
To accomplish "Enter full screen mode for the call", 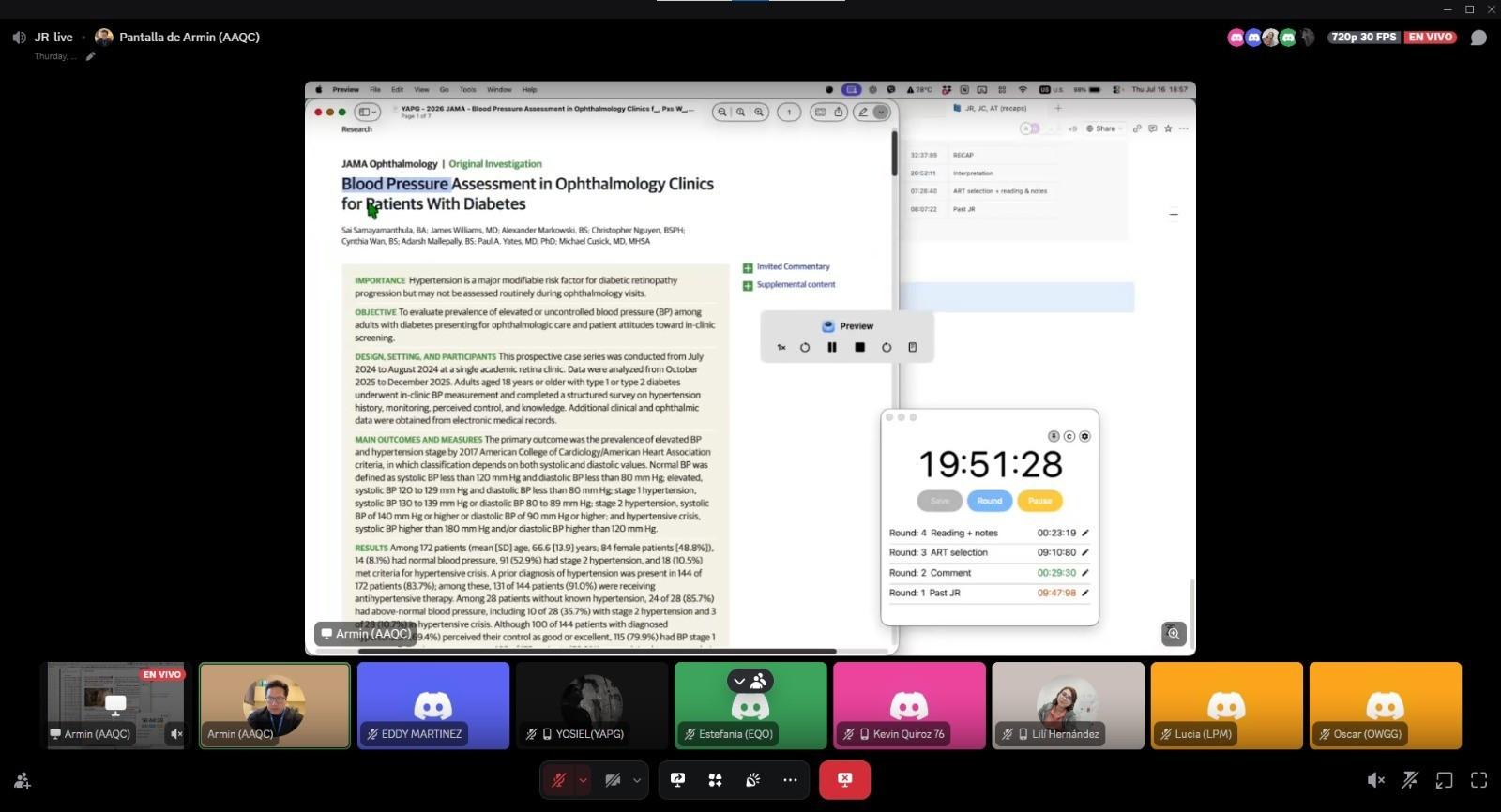I will click(1479, 780).
